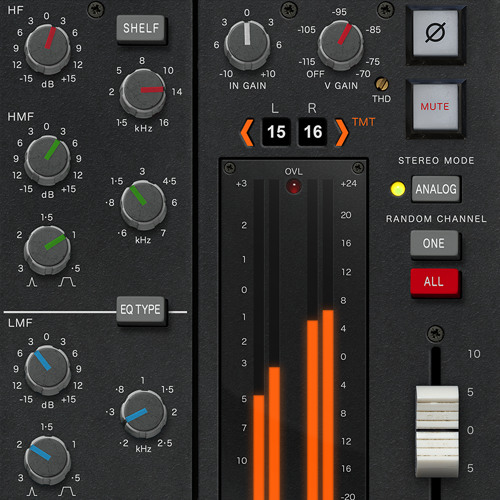This screenshot has height=500, width=500.
Task: Toggle the HF SHELF button
Action: click(x=141, y=28)
